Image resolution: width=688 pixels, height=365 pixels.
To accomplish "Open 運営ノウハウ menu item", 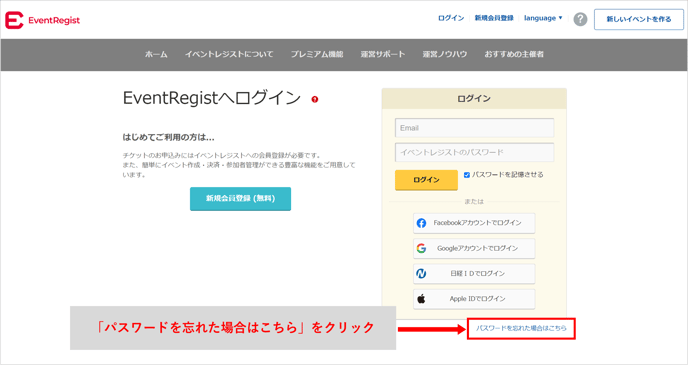I will click(444, 54).
